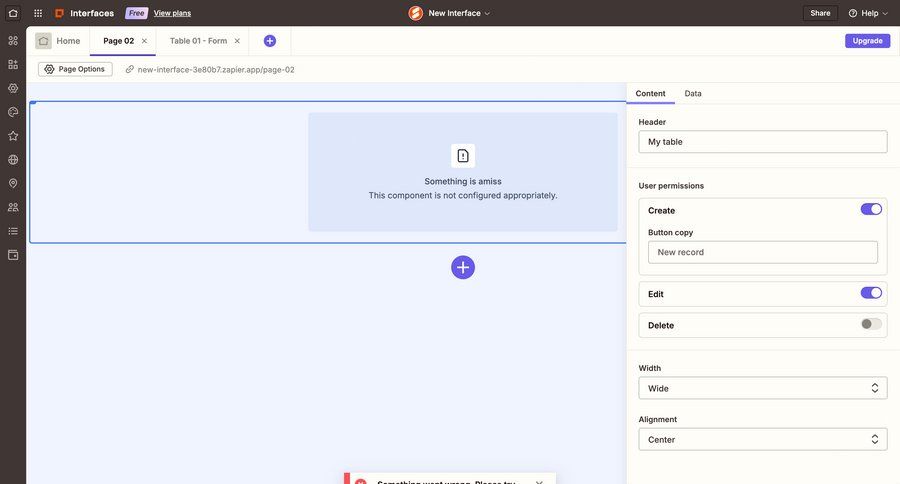Click the Share button
The width and height of the screenshot is (900, 484).
820,13
